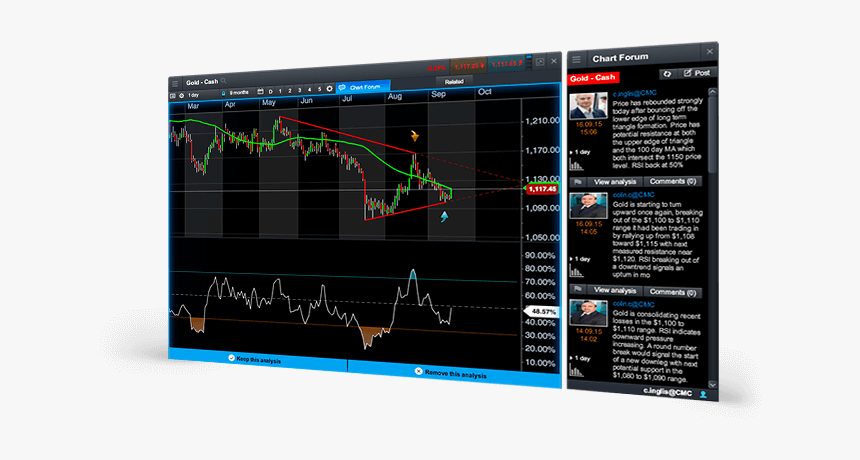Click the calendar date-range icon
Viewport: 860px width, 460px height.
coord(261,92)
